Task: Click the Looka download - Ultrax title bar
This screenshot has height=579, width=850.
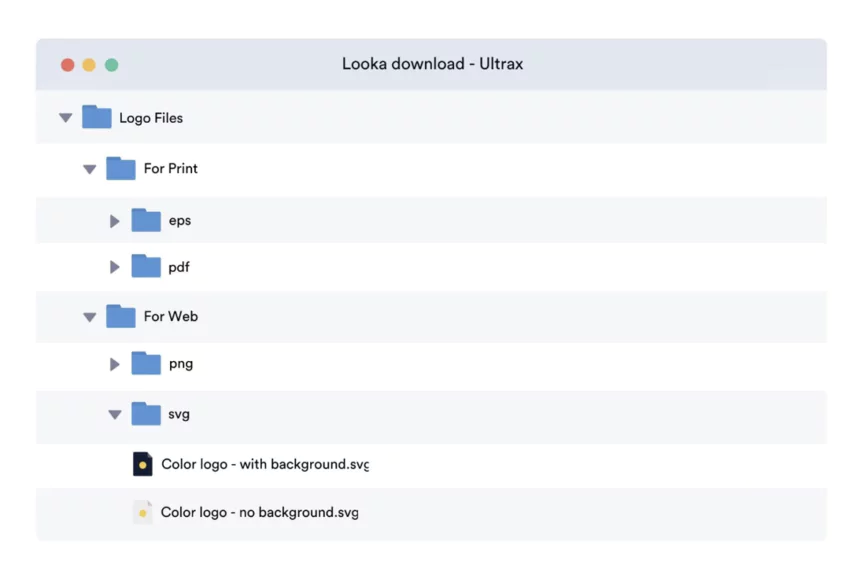Action: pyautogui.click(x=433, y=63)
